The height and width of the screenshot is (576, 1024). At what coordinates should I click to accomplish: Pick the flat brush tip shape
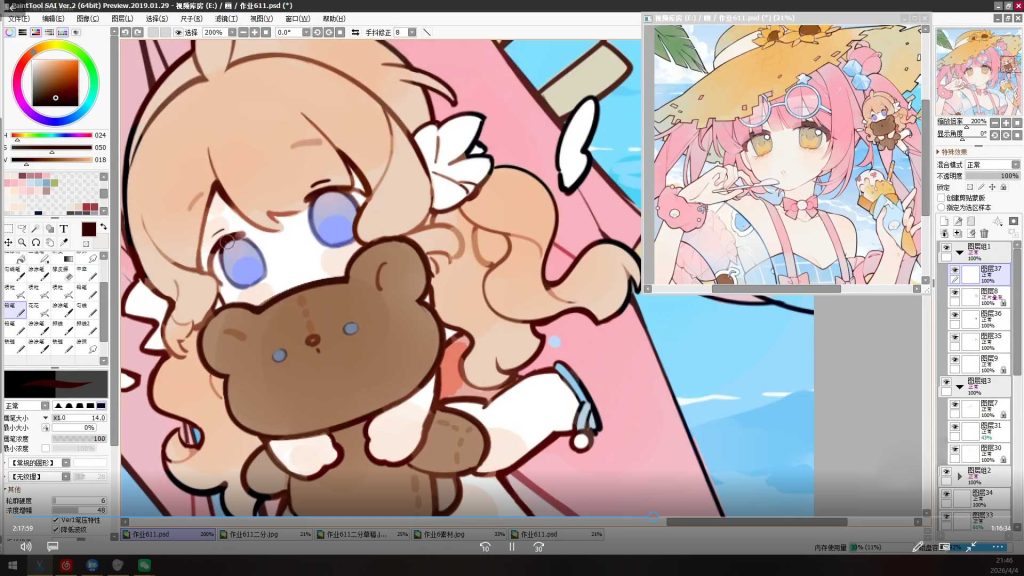coord(101,406)
